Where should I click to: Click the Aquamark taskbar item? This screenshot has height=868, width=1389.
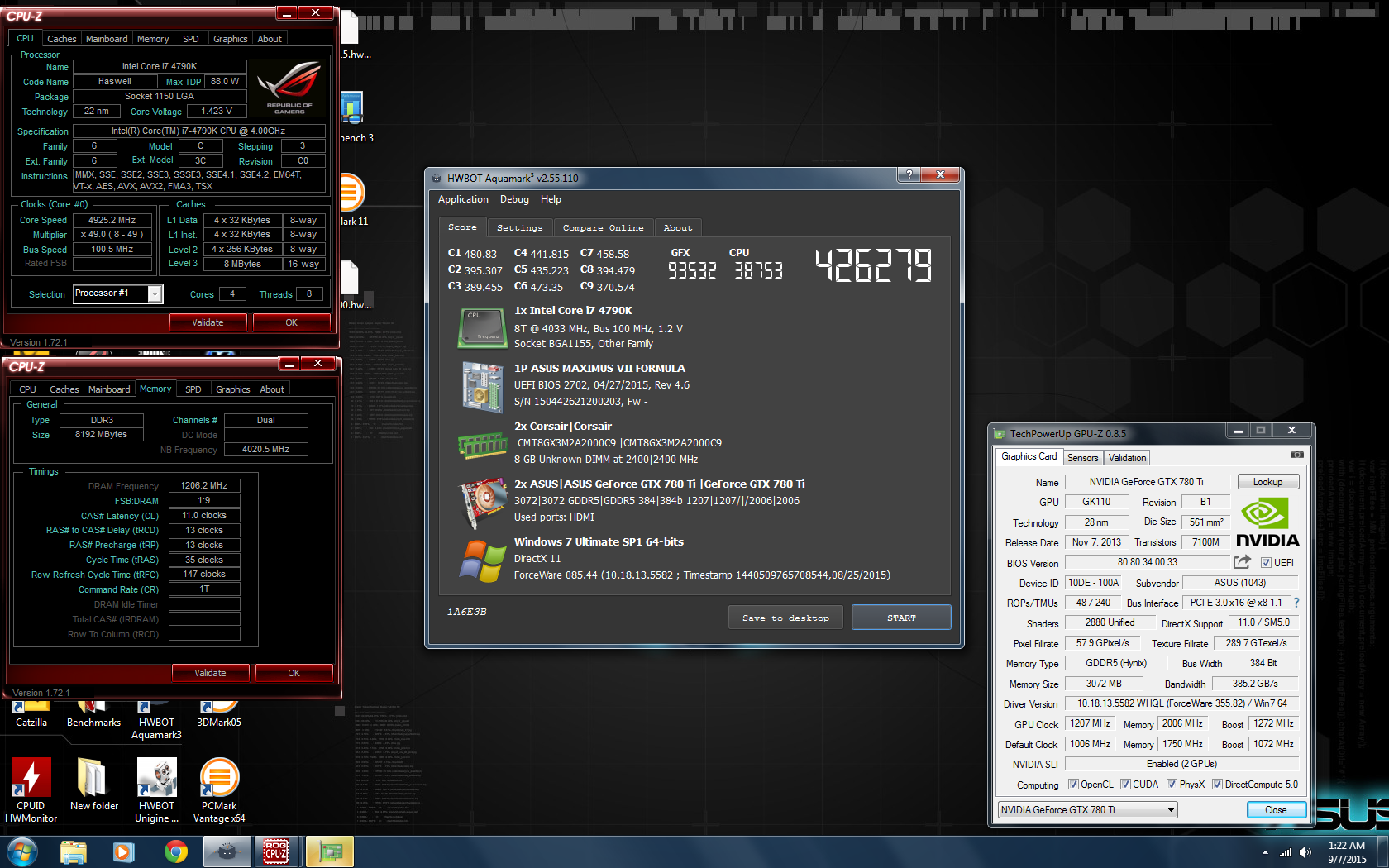click(227, 851)
